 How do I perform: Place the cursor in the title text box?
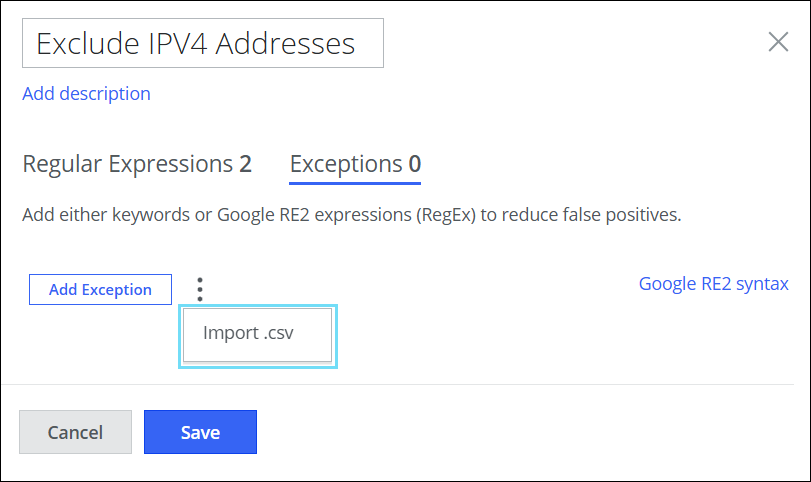(203, 44)
